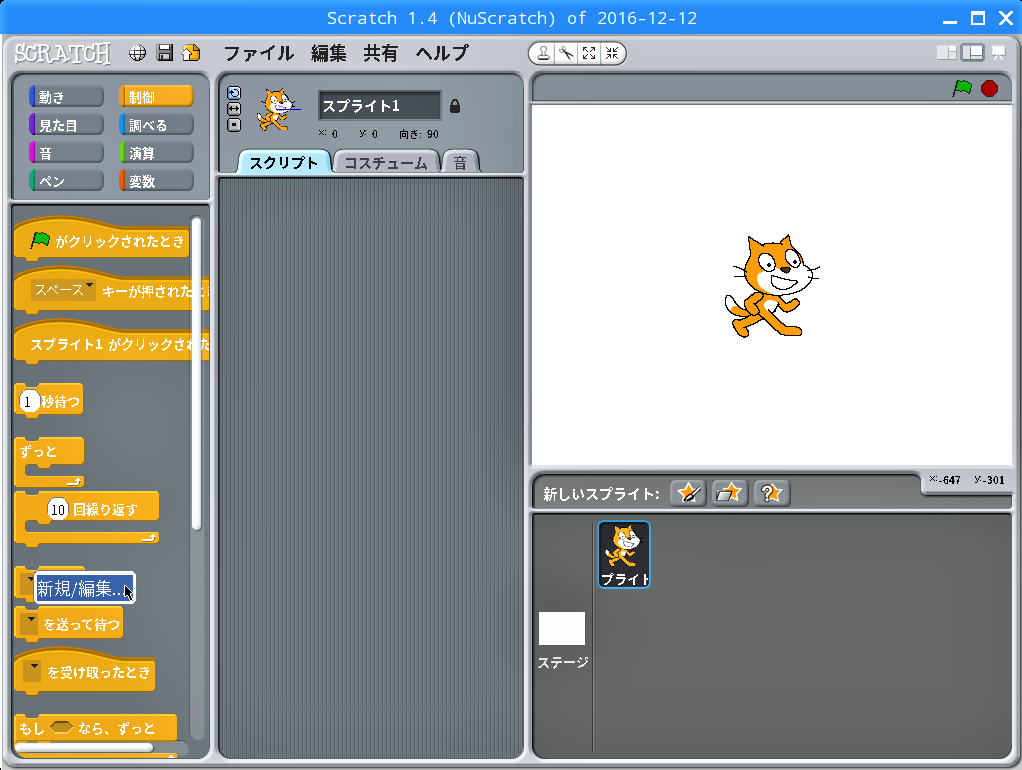Open the スペース key dropdown

click(63, 290)
